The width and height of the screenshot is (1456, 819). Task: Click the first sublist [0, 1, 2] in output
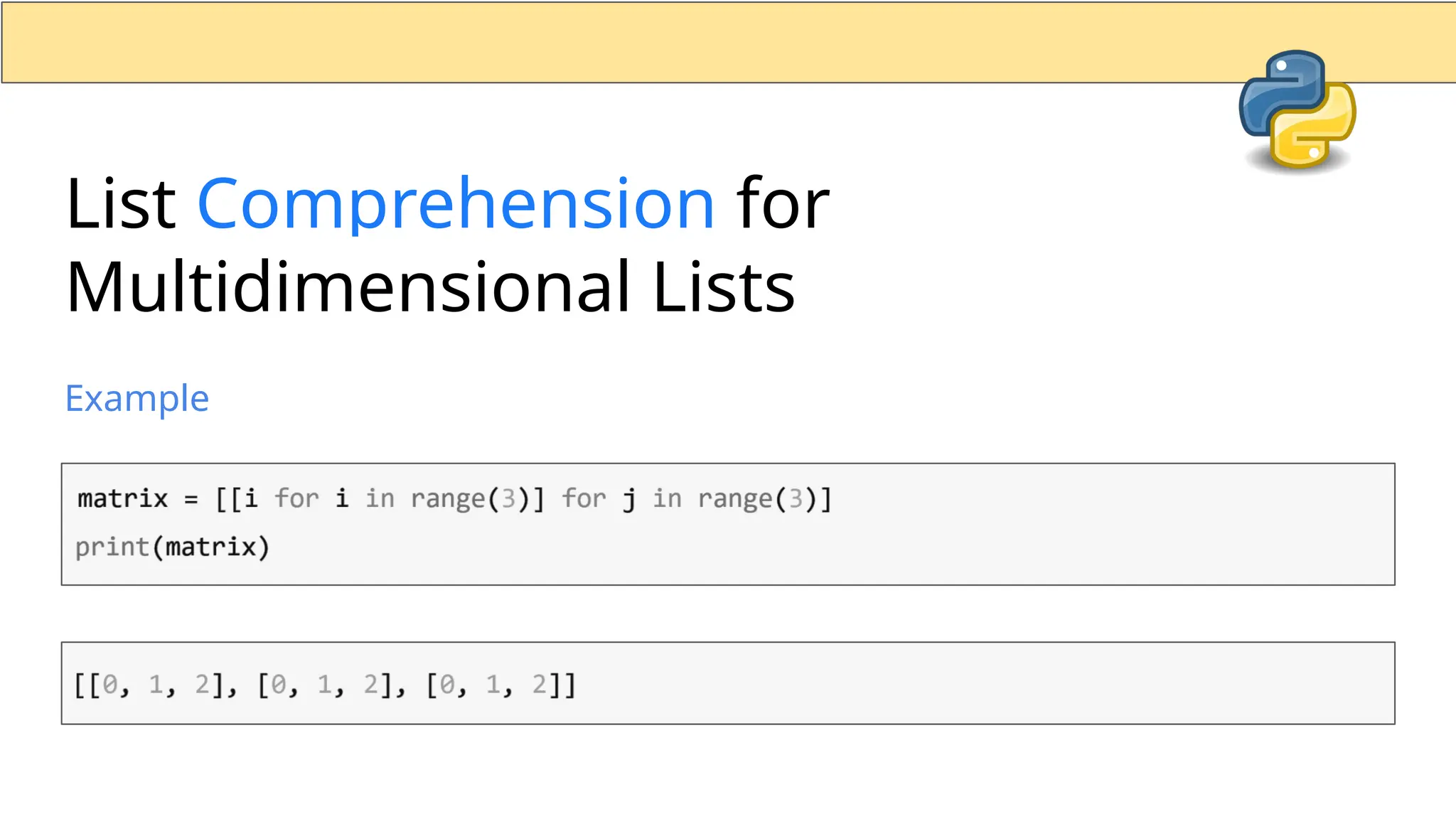click(x=156, y=685)
